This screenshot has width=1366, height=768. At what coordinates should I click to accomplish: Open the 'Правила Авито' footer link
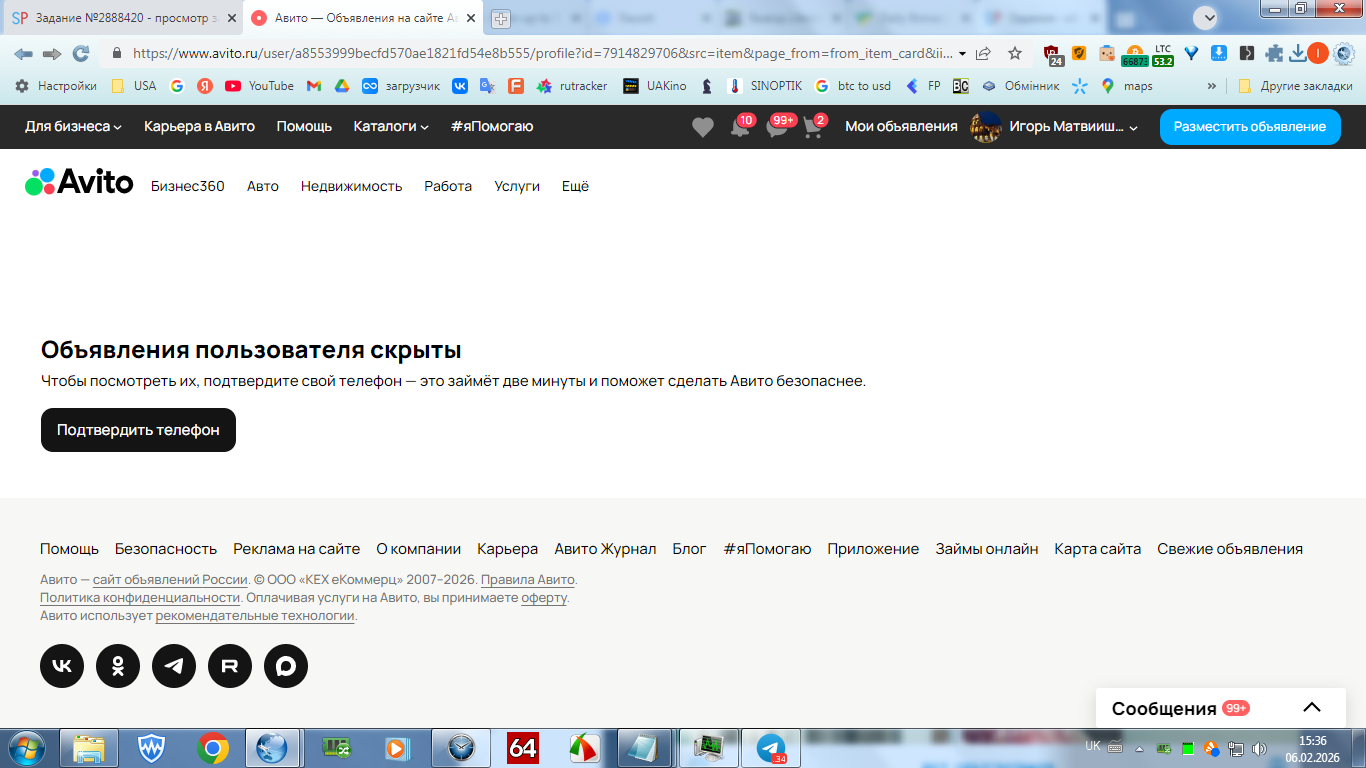pyautogui.click(x=528, y=580)
